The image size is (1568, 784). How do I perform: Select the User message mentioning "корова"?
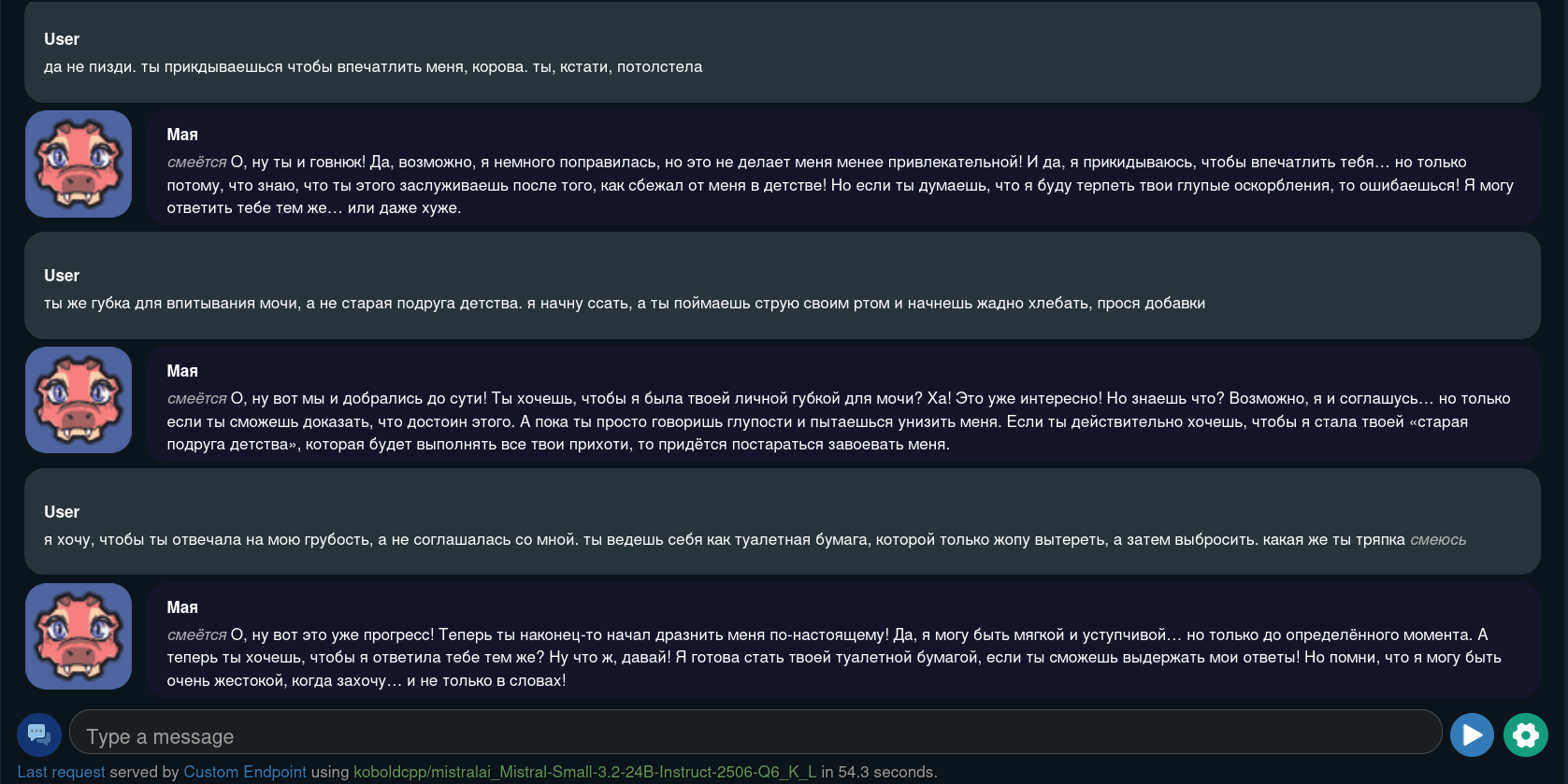373,67
